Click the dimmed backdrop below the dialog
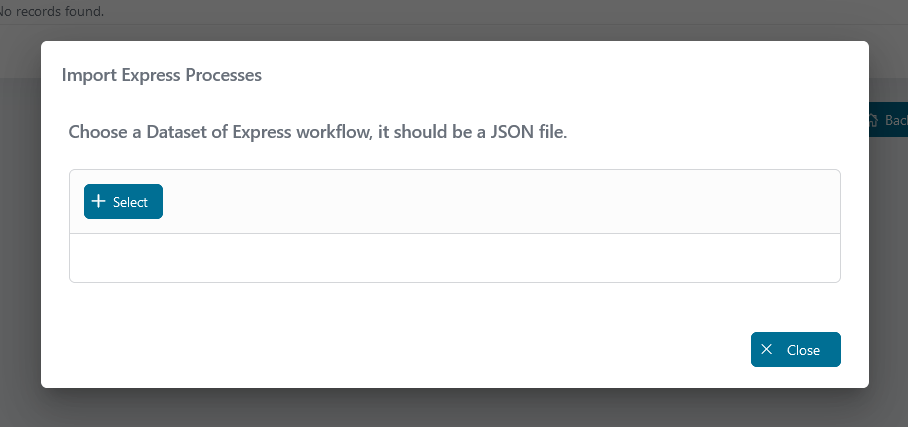 (x=454, y=408)
